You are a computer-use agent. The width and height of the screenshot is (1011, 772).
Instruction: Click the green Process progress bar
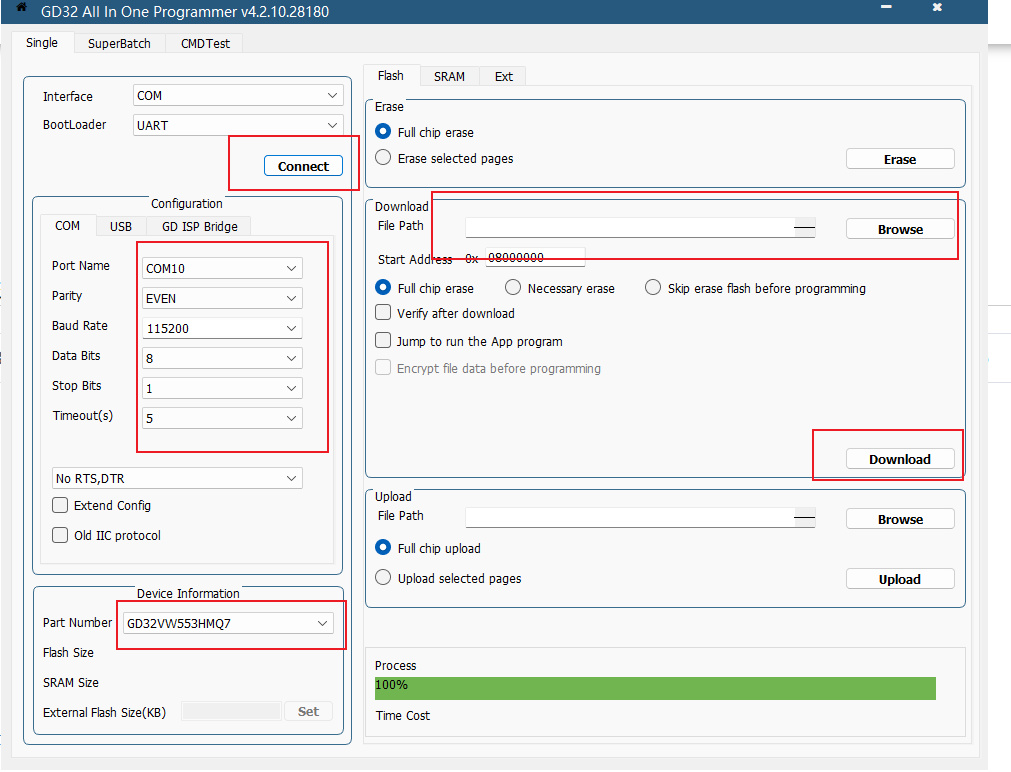click(655, 688)
